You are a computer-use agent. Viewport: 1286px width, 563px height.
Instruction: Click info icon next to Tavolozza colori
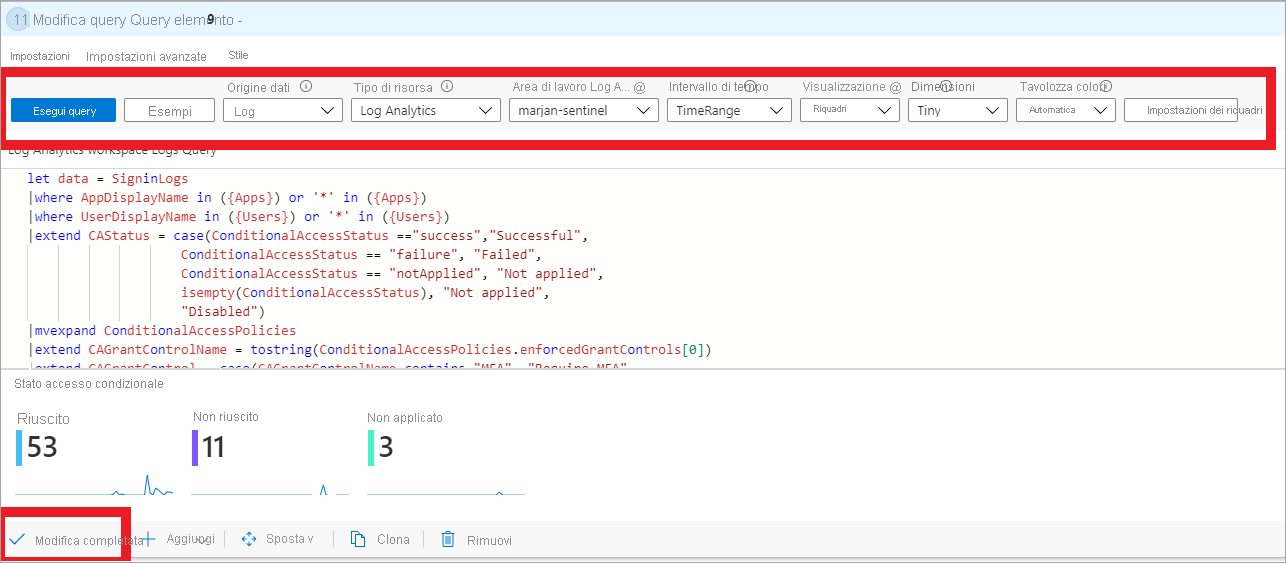1106,86
